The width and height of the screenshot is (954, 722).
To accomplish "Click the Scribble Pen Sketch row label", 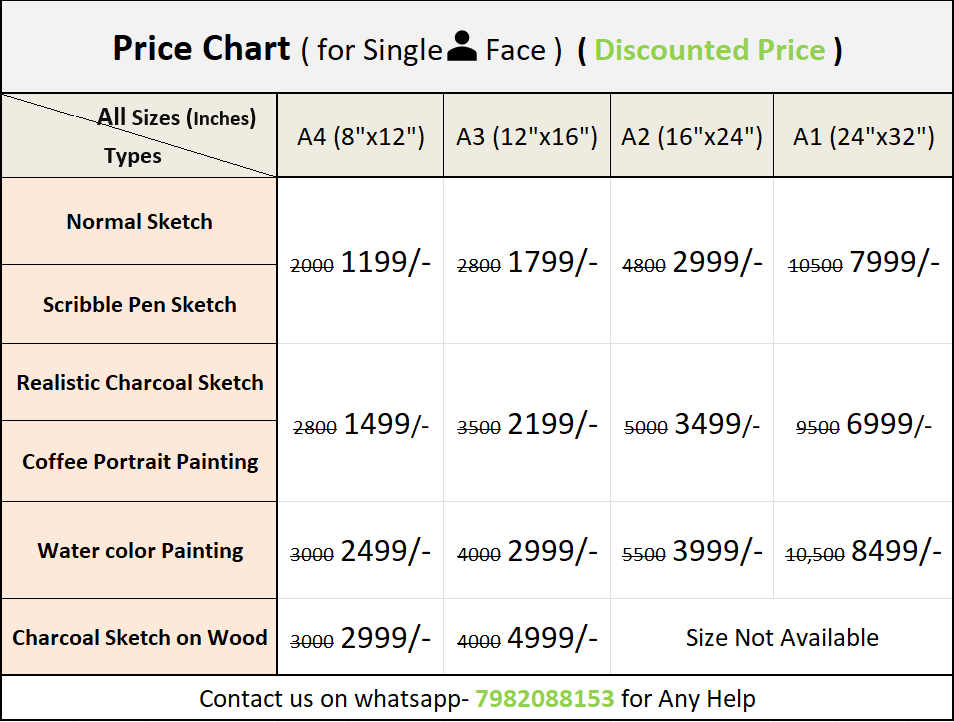I will (x=139, y=305).
